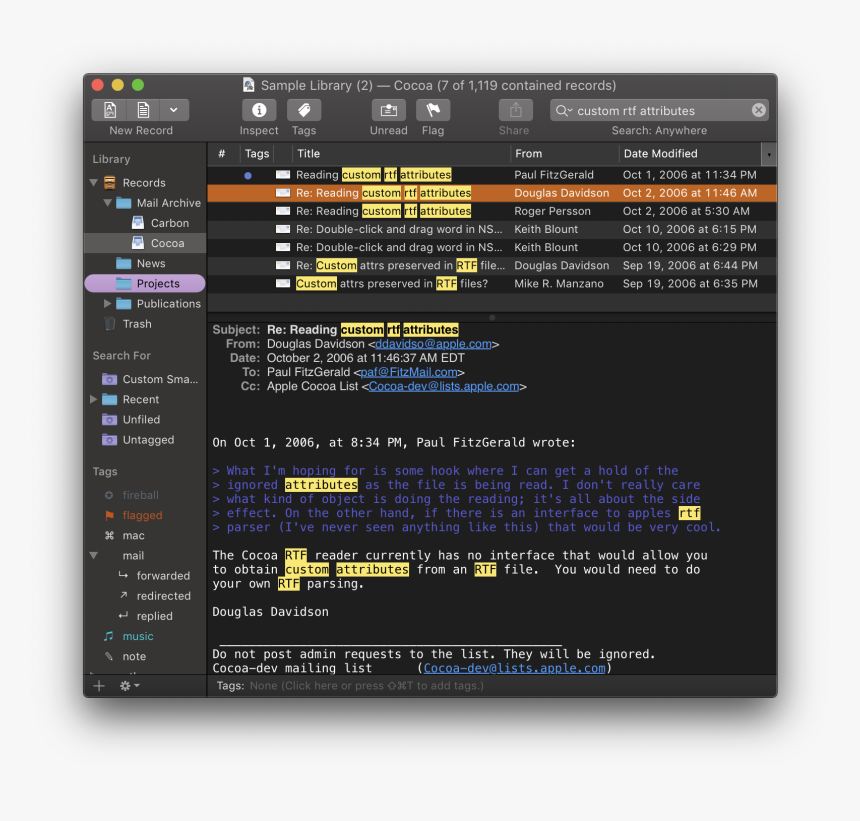Screen dimensions: 860x821
Task: Select Roger Persson's reply message
Action: 492,211
